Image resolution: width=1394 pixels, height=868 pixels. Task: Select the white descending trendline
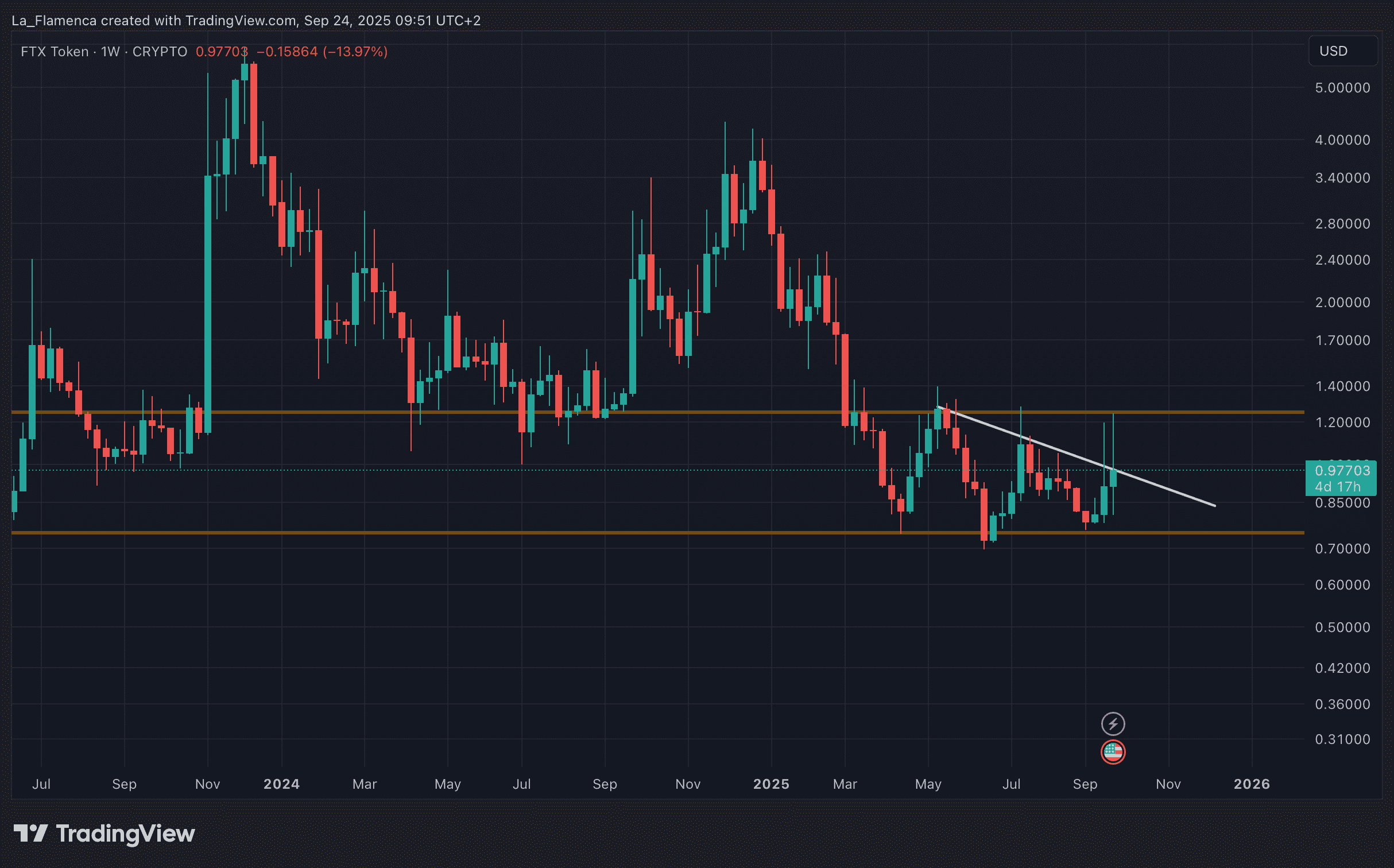point(1077,456)
